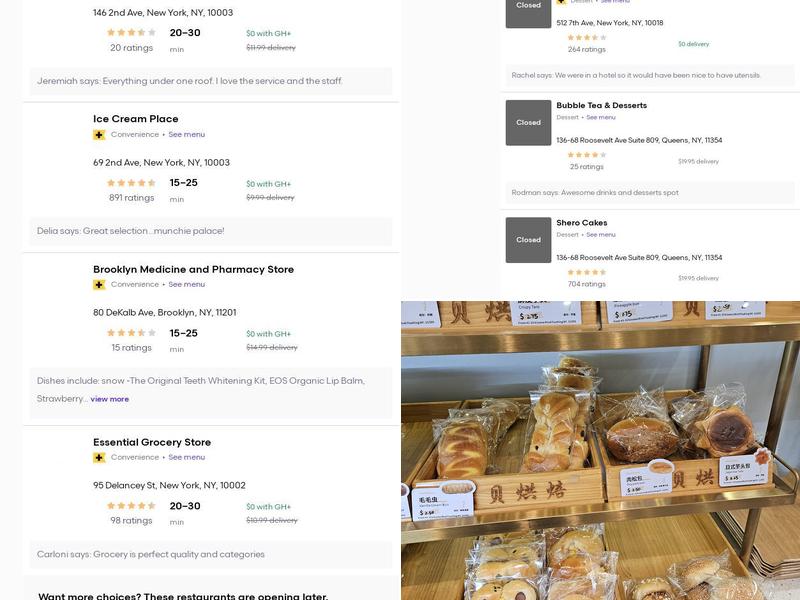Click star rating above 98 ratings
Screen dimensions: 800x600
(131, 506)
